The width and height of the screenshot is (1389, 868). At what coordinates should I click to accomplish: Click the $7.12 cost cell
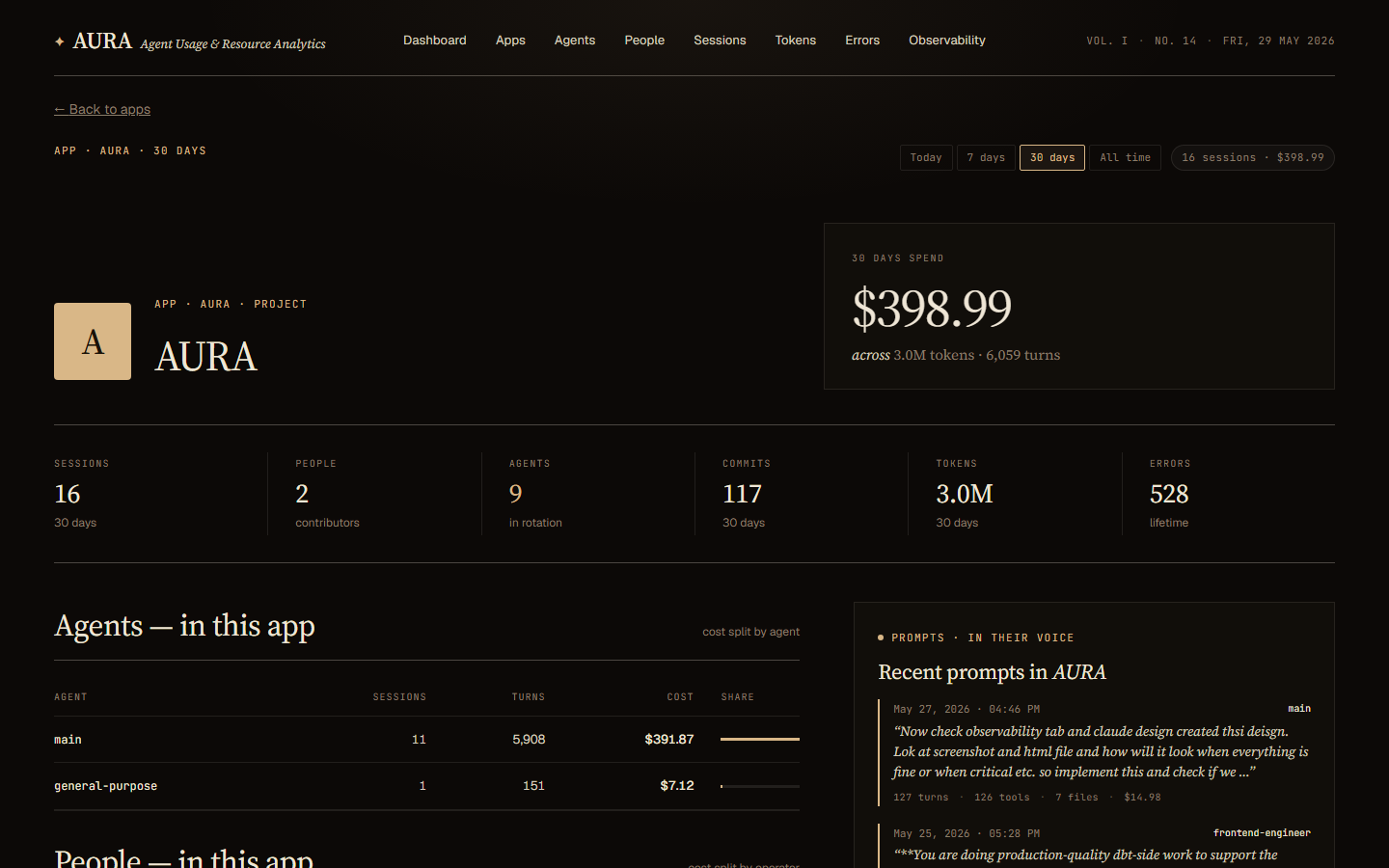point(677,786)
